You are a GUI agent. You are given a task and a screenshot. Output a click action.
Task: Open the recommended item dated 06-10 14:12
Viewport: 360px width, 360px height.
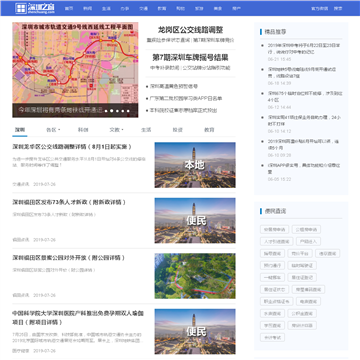click(x=304, y=121)
